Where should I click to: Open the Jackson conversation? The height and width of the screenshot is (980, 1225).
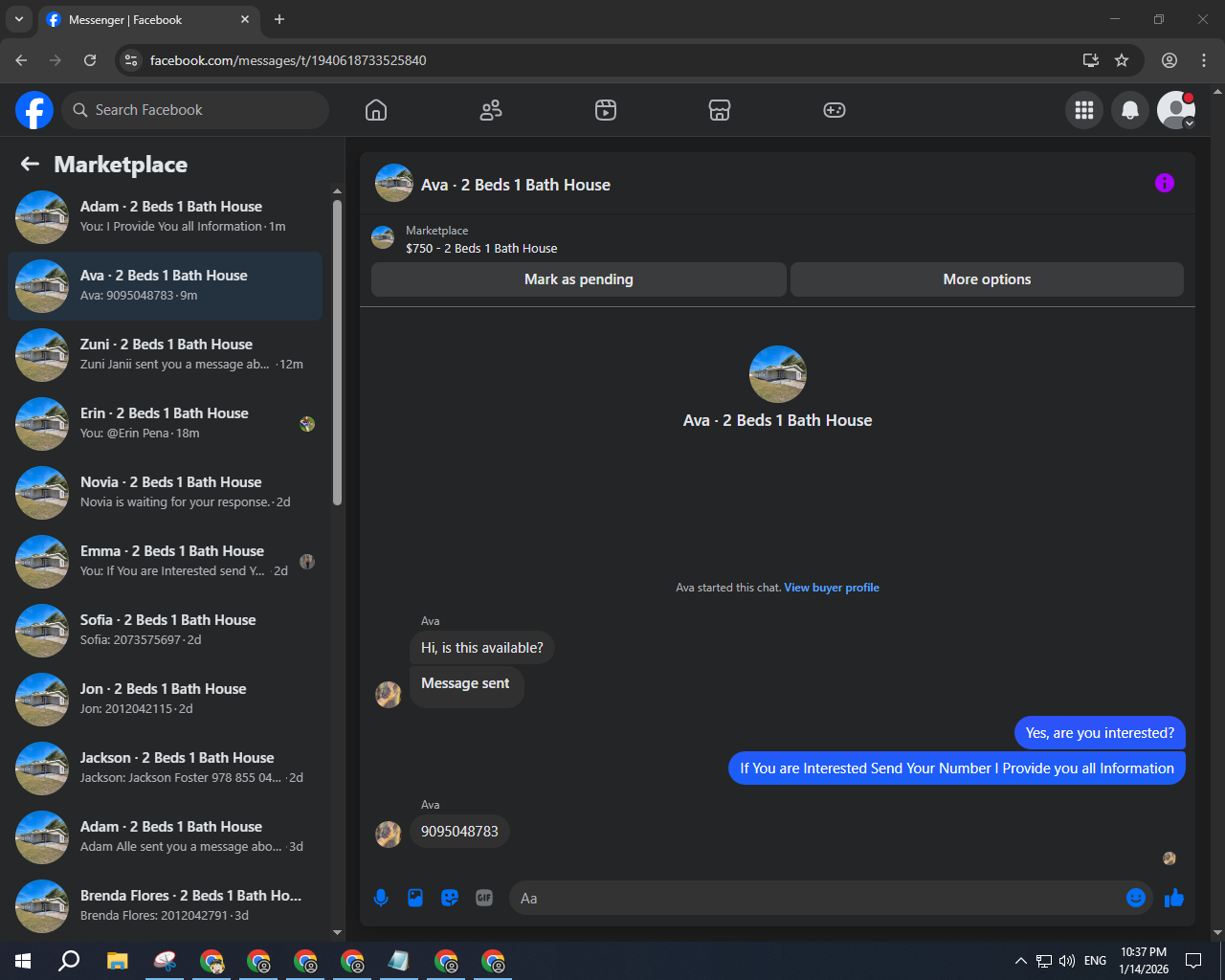[165, 768]
